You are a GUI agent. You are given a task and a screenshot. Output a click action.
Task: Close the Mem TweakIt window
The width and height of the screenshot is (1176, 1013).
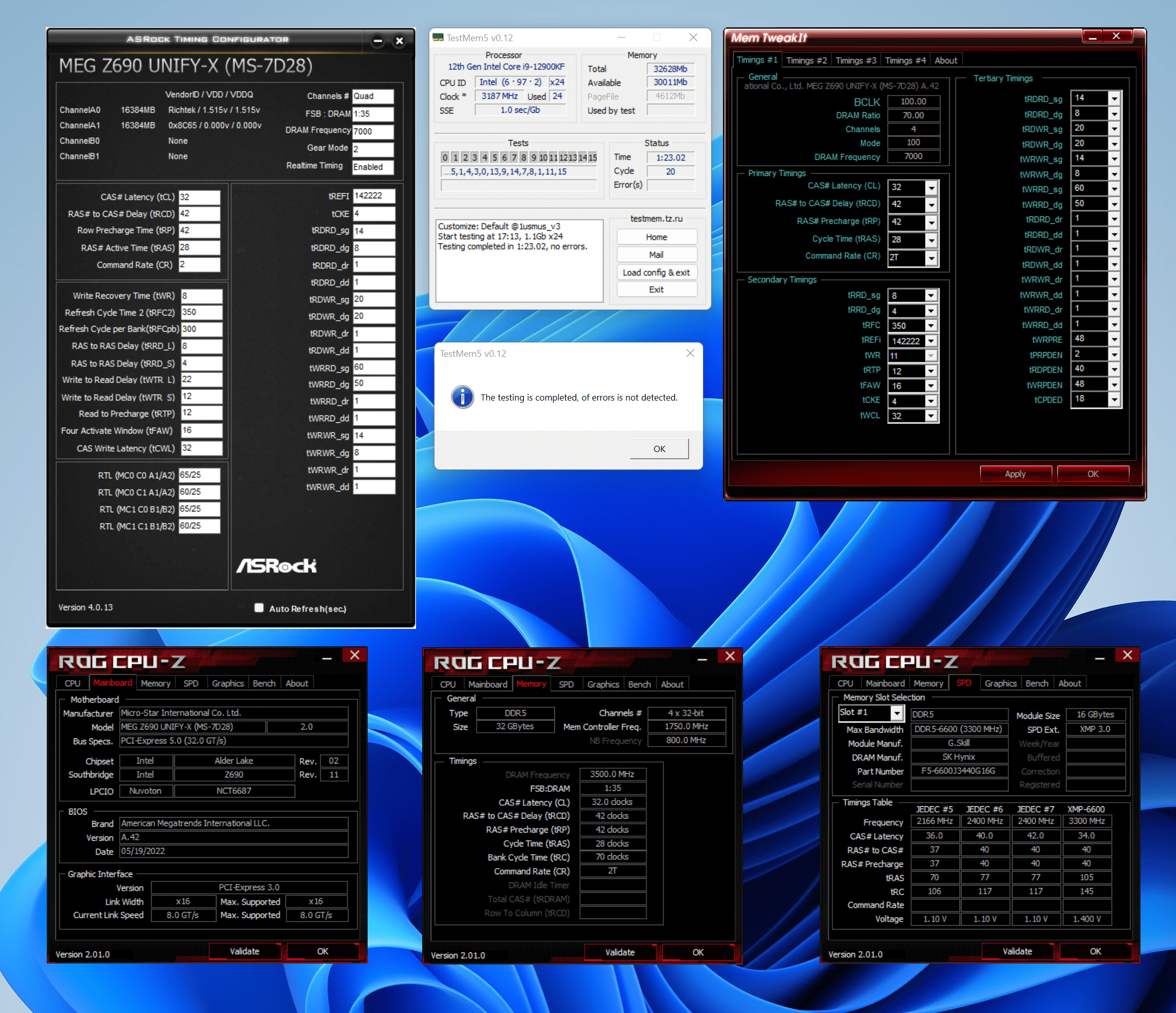[x=1116, y=36]
